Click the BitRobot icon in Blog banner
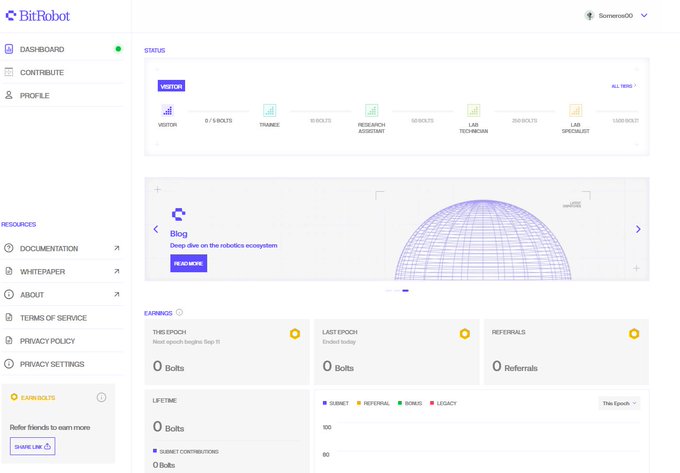The image size is (680, 473). tap(179, 214)
